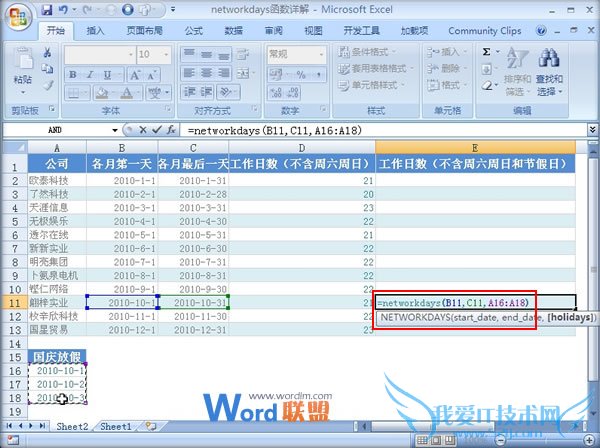600x448 pixels.
Task: Switch to the 审阅 ribbon tab
Action: (x=273, y=31)
